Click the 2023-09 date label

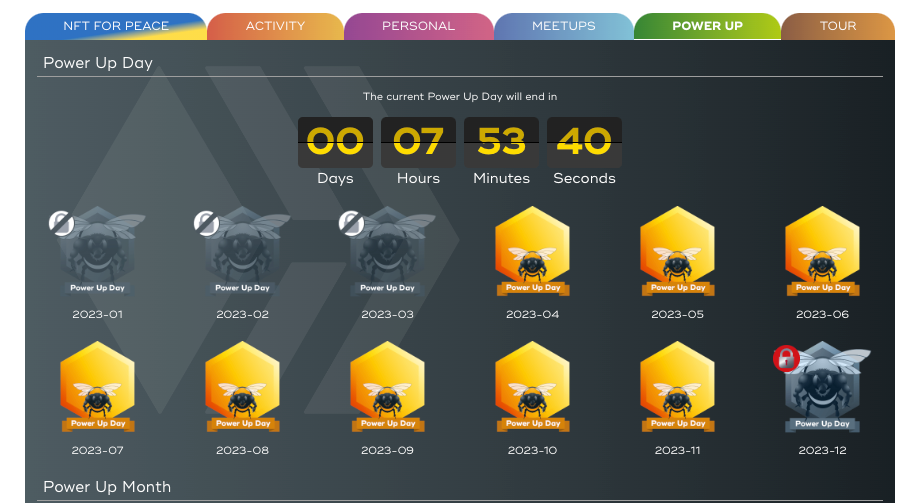[x=387, y=451]
